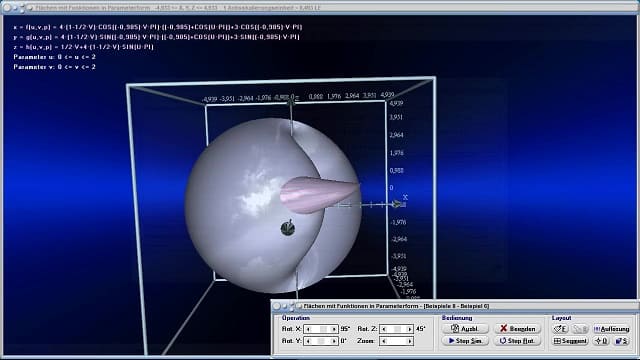
Task: Click the Beenden button with red X
Action: pos(518,329)
